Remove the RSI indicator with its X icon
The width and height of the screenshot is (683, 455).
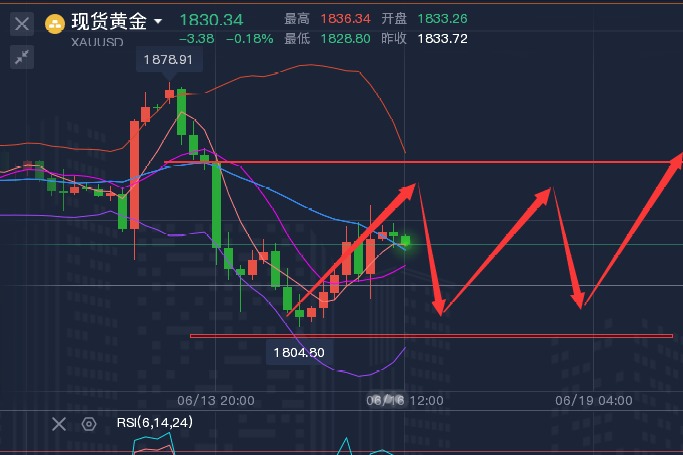tap(59, 423)
